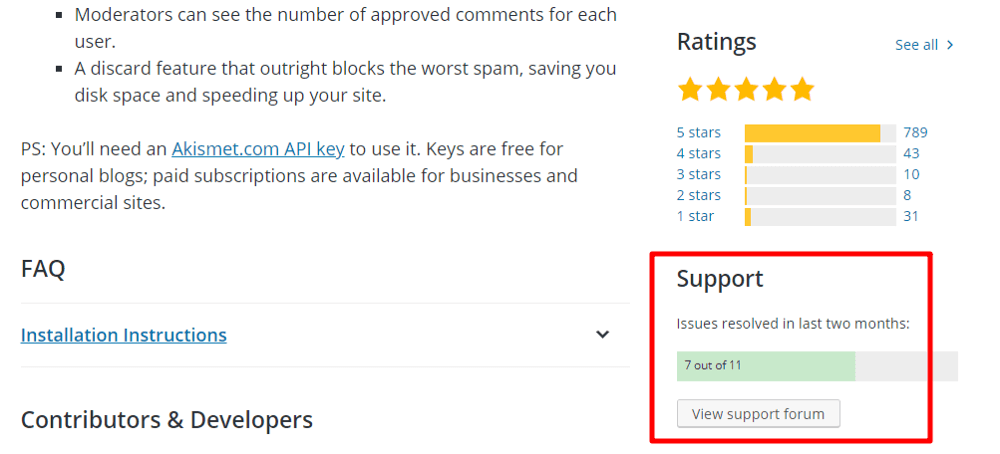Click the fourth gold rating star

click(774, 90)
